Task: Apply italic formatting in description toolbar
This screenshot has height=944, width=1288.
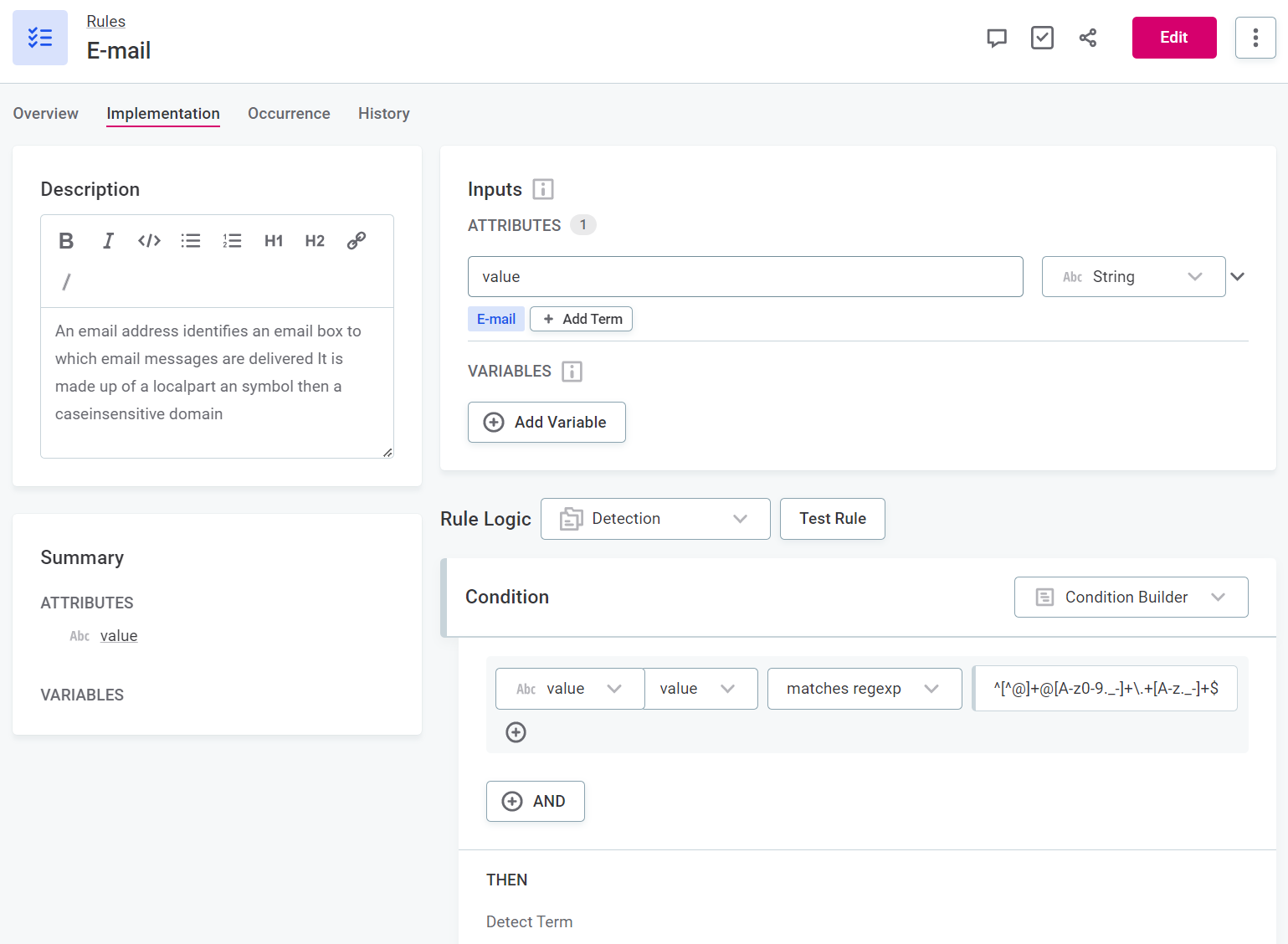Action: pyautogui.click(x=108, y=241)
